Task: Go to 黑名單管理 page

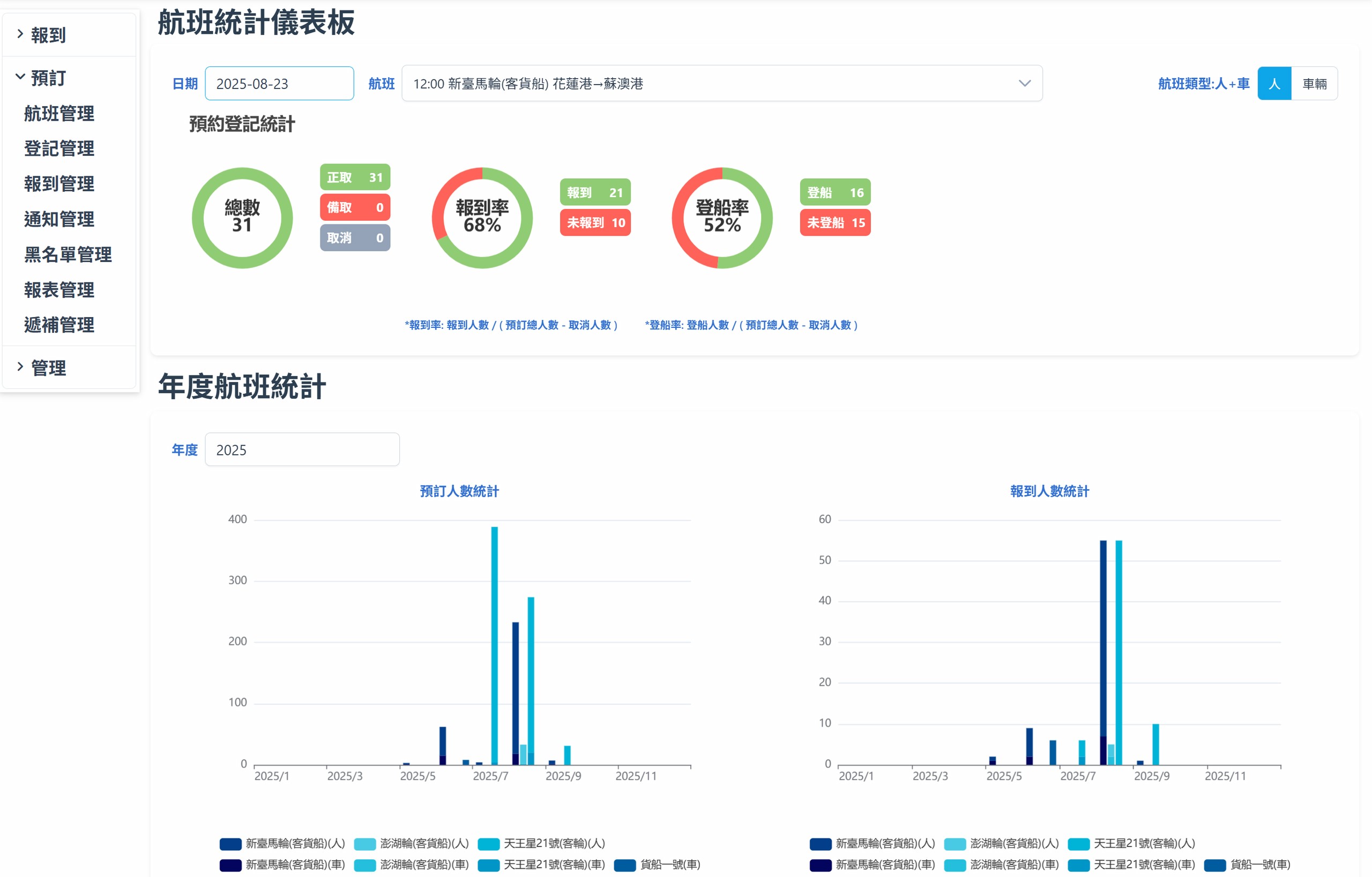Action: [68, 254]
